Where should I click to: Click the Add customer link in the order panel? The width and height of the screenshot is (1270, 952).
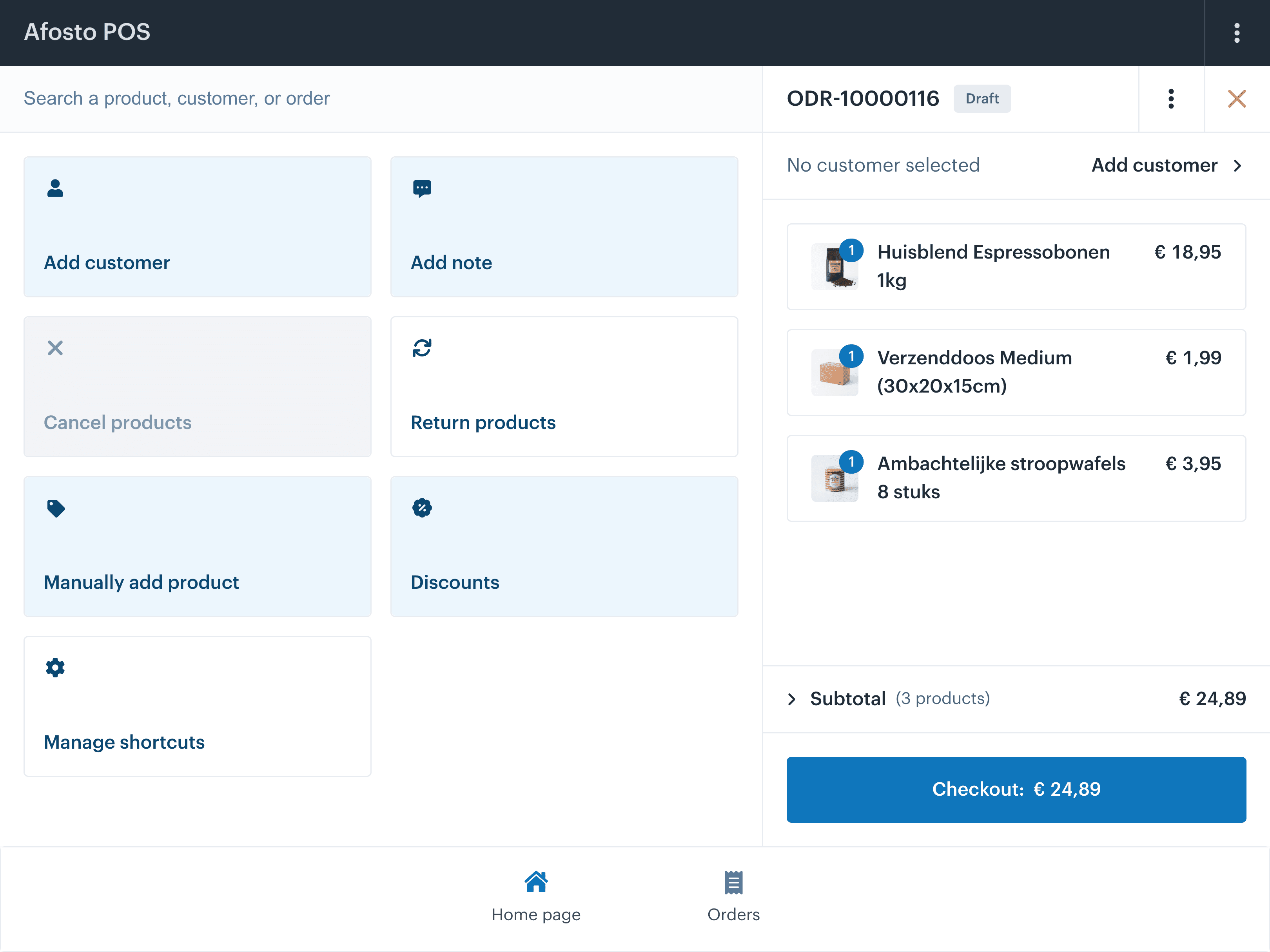(1154, 165)
